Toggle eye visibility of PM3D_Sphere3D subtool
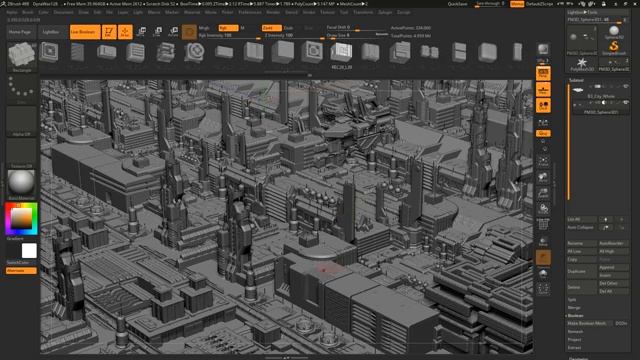 (625, 102)
